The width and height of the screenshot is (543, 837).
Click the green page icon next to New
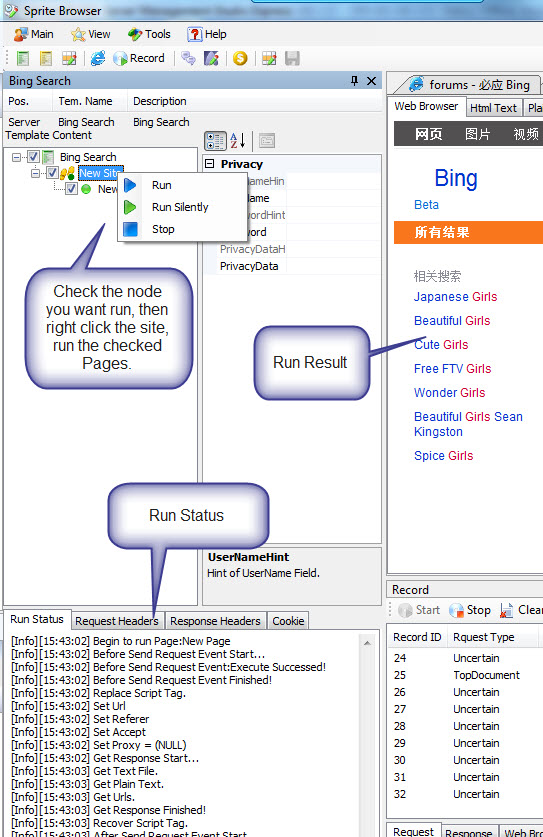86,189
